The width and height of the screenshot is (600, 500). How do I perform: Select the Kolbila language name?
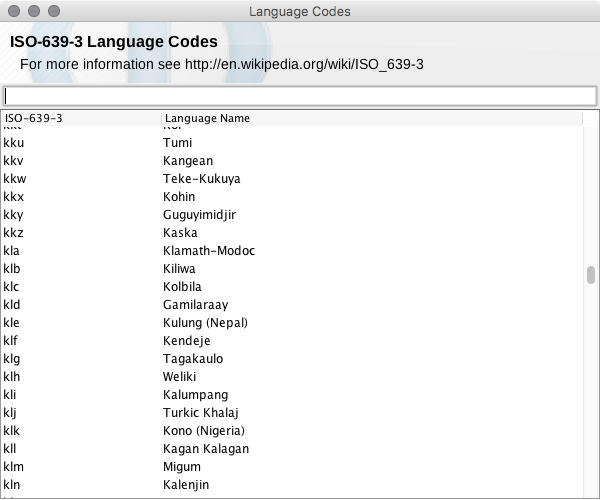[x=182, y=287]
